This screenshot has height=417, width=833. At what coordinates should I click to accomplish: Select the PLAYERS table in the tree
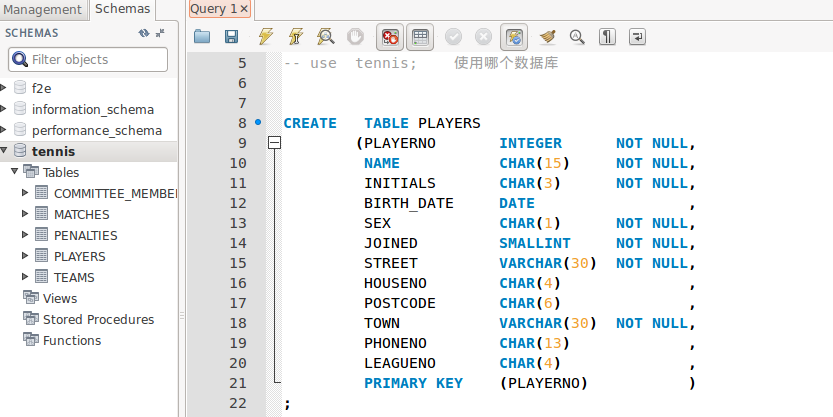(x=79, y=256)
